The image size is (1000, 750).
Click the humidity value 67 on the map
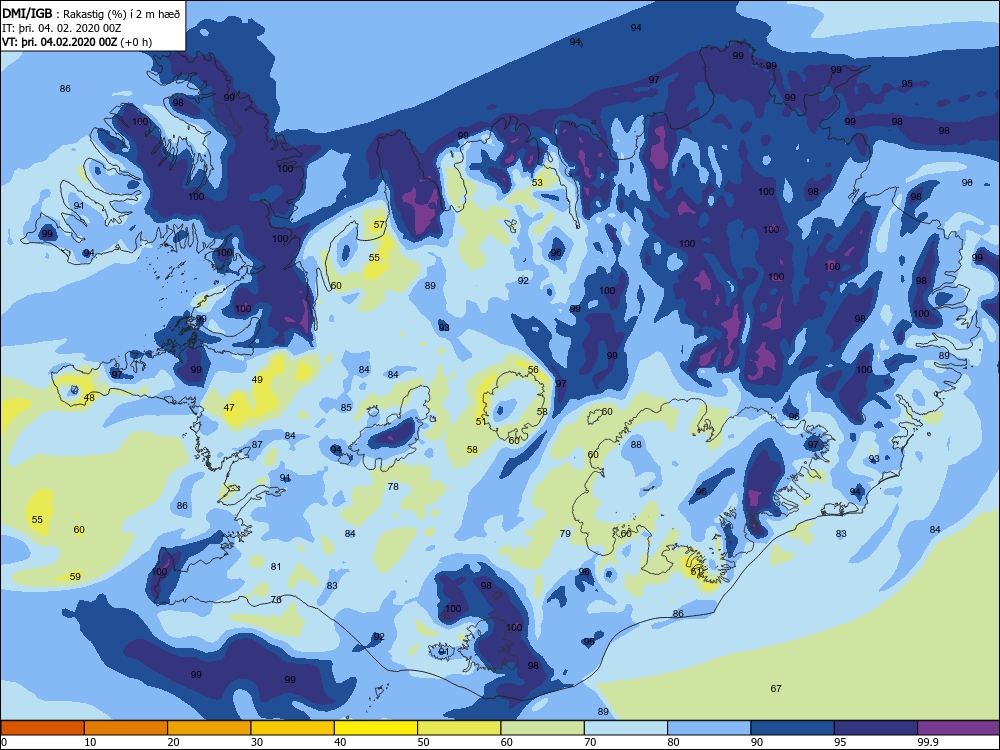point(776,688)
